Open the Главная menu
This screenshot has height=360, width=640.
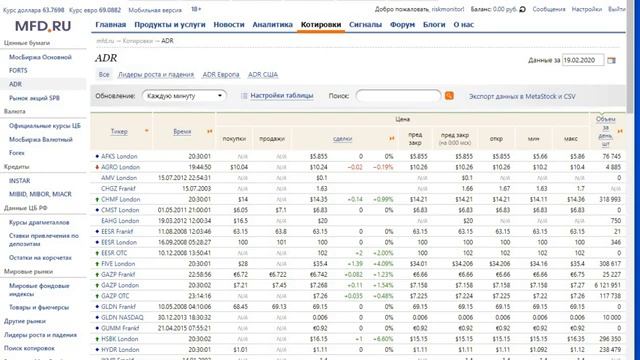(x=111, y=24)
